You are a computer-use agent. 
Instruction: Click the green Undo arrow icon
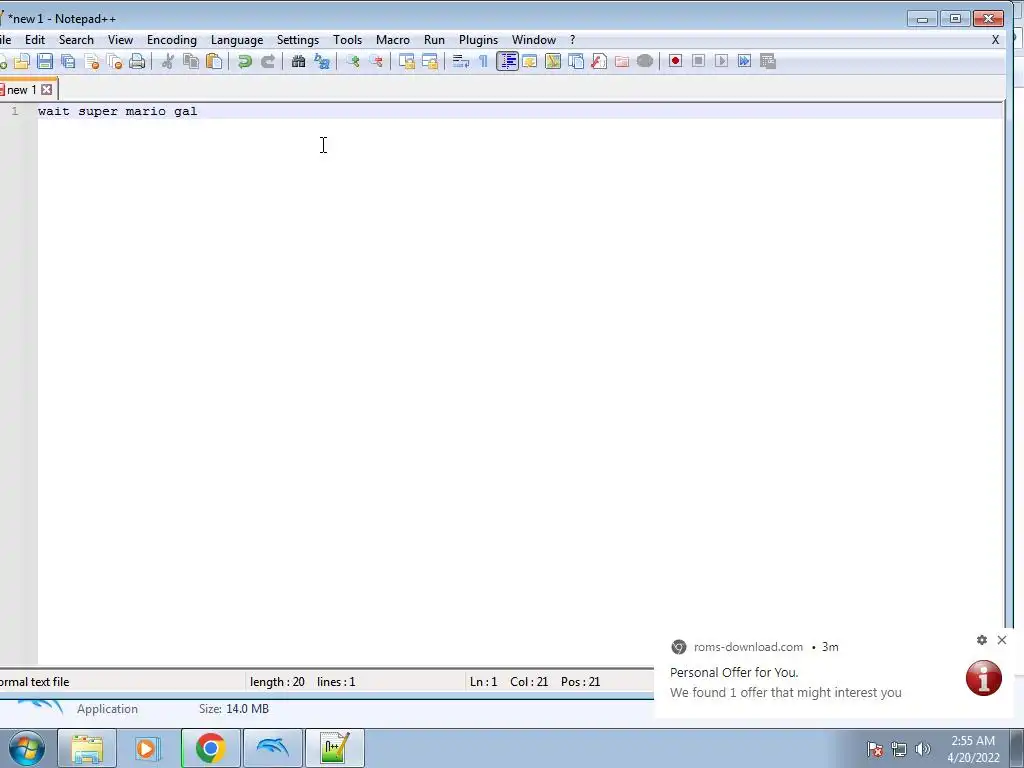245,61
